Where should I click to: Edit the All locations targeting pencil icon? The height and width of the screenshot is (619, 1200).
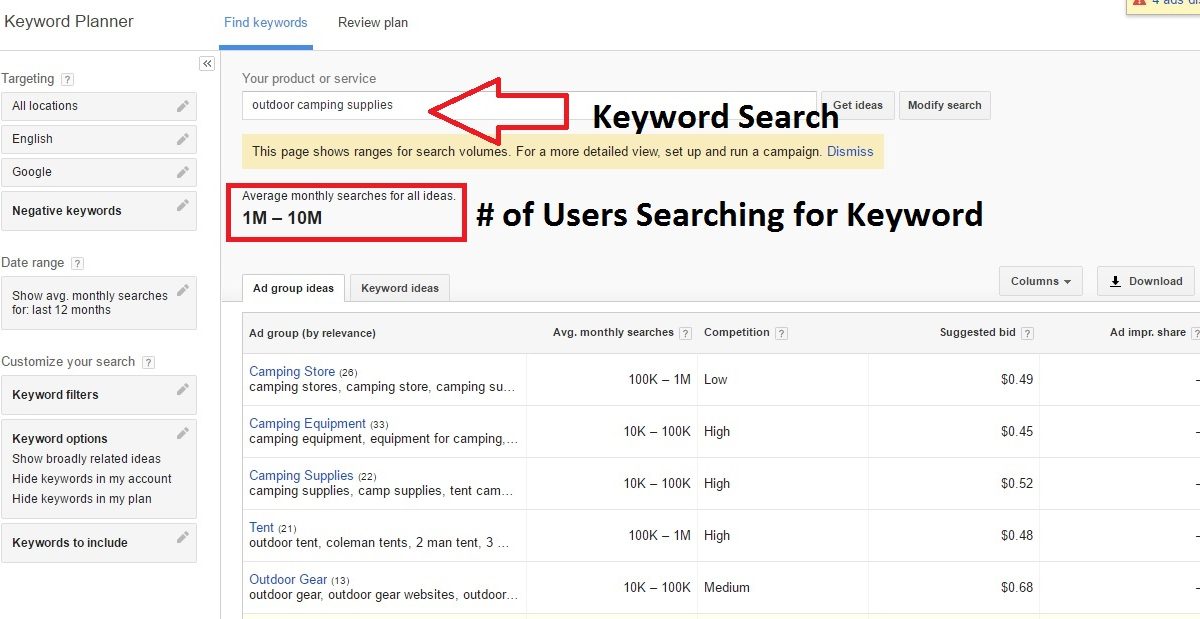pyautogui.click(x=182, y=106)
